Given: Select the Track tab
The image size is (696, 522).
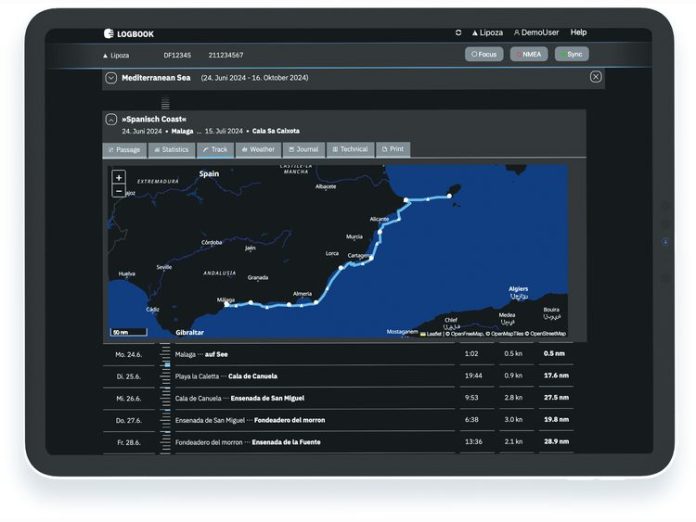Looking at the screenshot, I should click(215, 150).
